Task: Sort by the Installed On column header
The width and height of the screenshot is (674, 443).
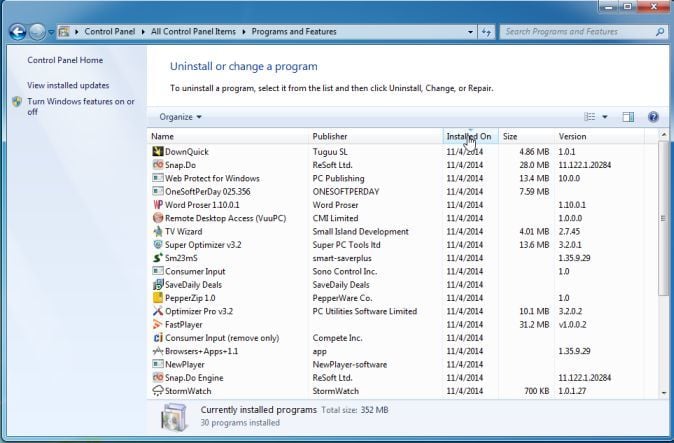Action: coord(470,136)
